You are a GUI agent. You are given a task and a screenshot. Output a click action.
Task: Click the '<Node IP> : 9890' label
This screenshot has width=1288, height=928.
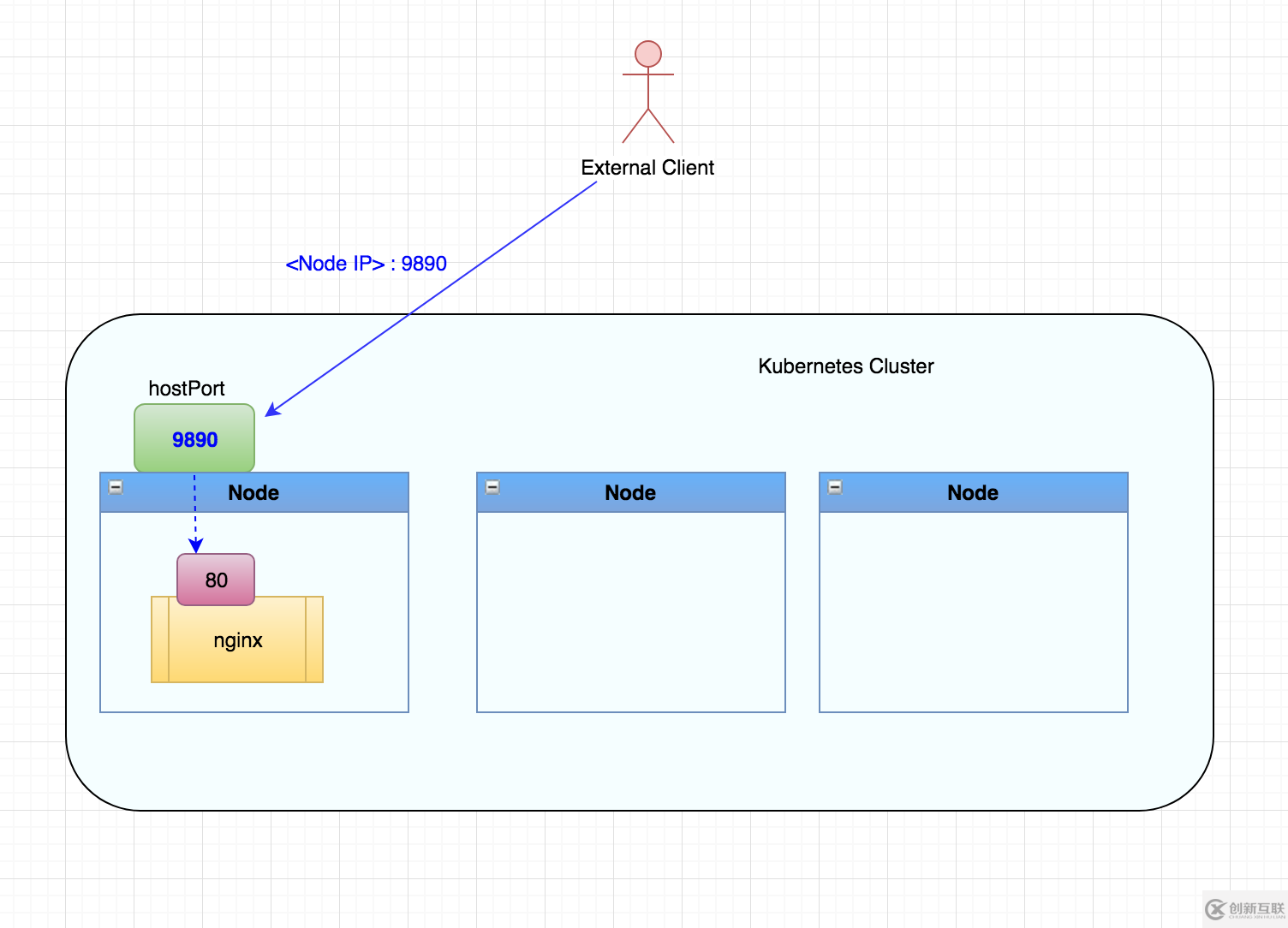pyautogui.click(x=366, y=264)
